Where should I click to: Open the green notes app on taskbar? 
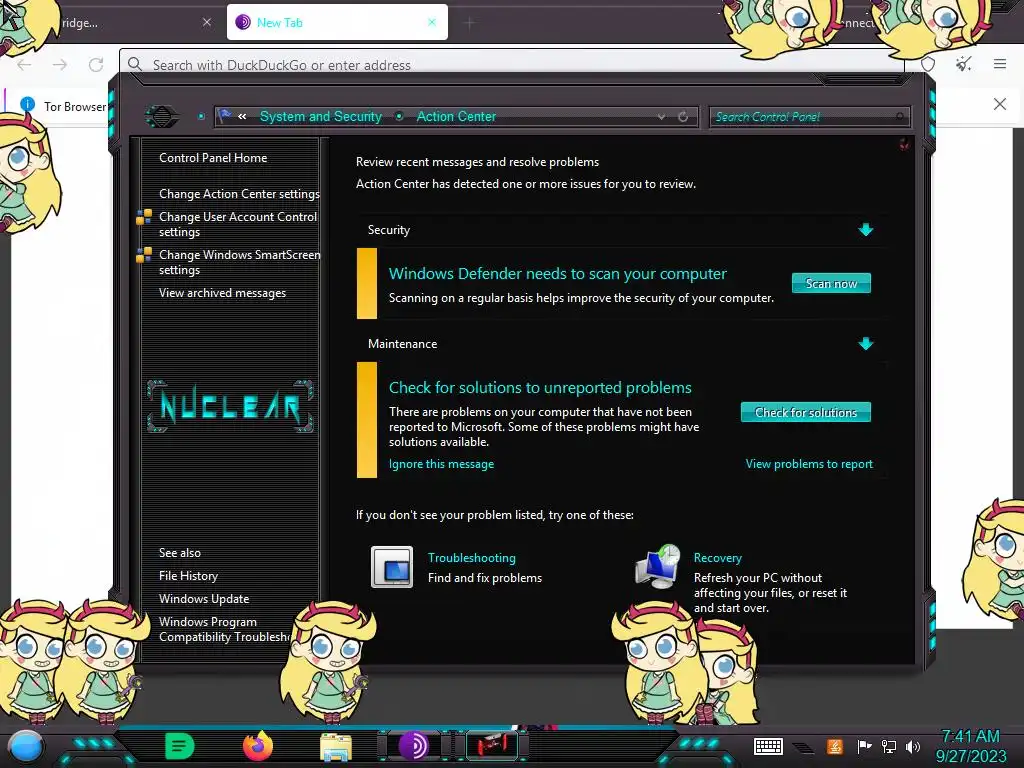(x=179, y=746)
